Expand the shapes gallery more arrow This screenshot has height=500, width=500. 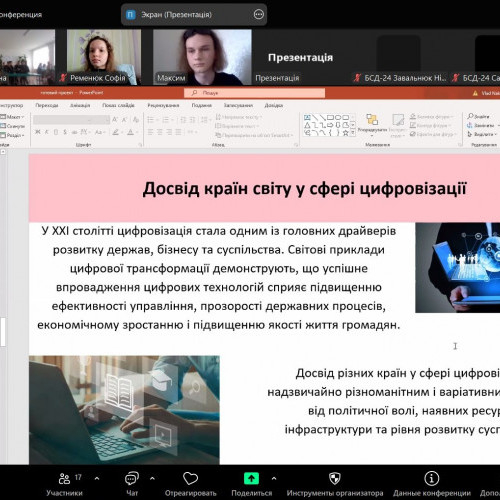click(x=353, y=133)
